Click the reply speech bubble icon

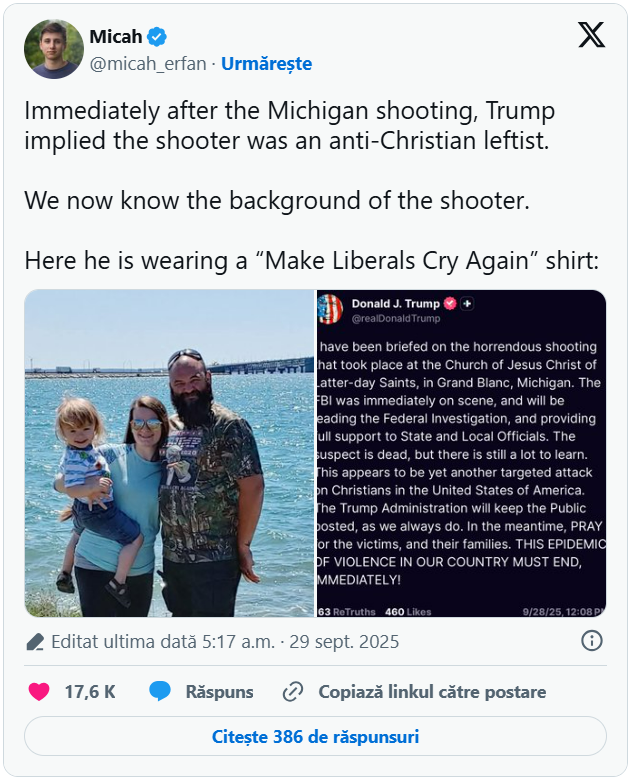tap(160, 691)
